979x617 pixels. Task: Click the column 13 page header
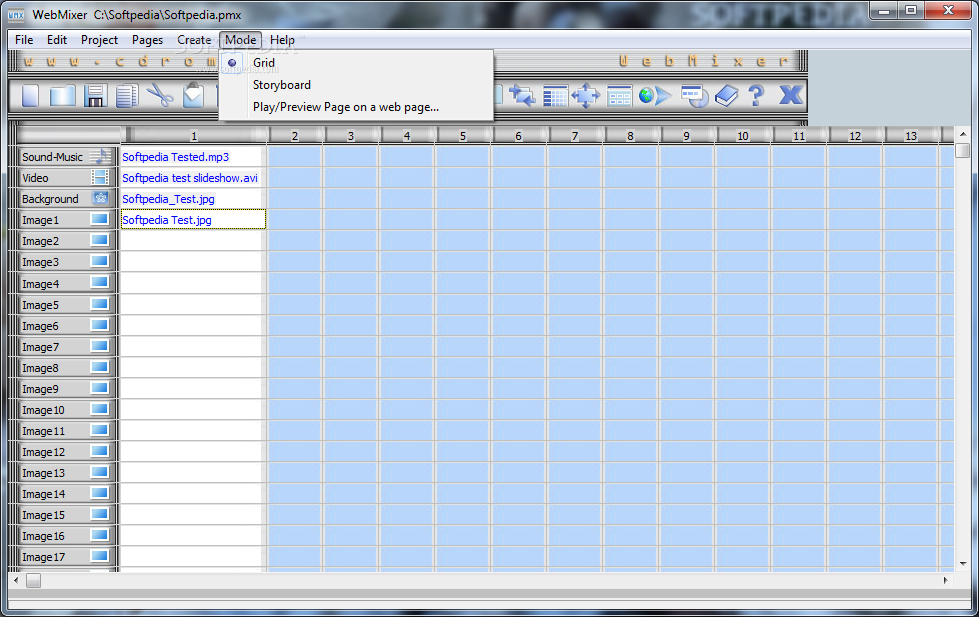(x=911, y=136)
